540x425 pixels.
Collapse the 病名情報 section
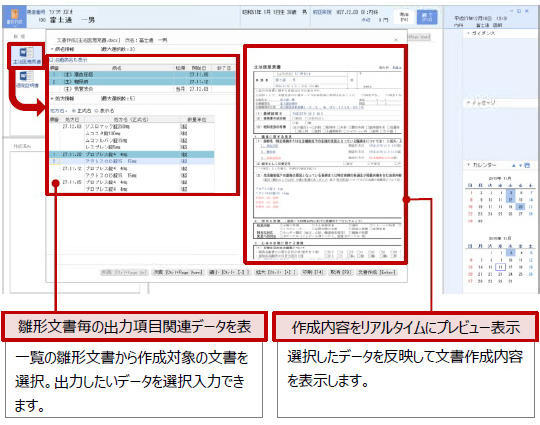(x=52, y=50)
